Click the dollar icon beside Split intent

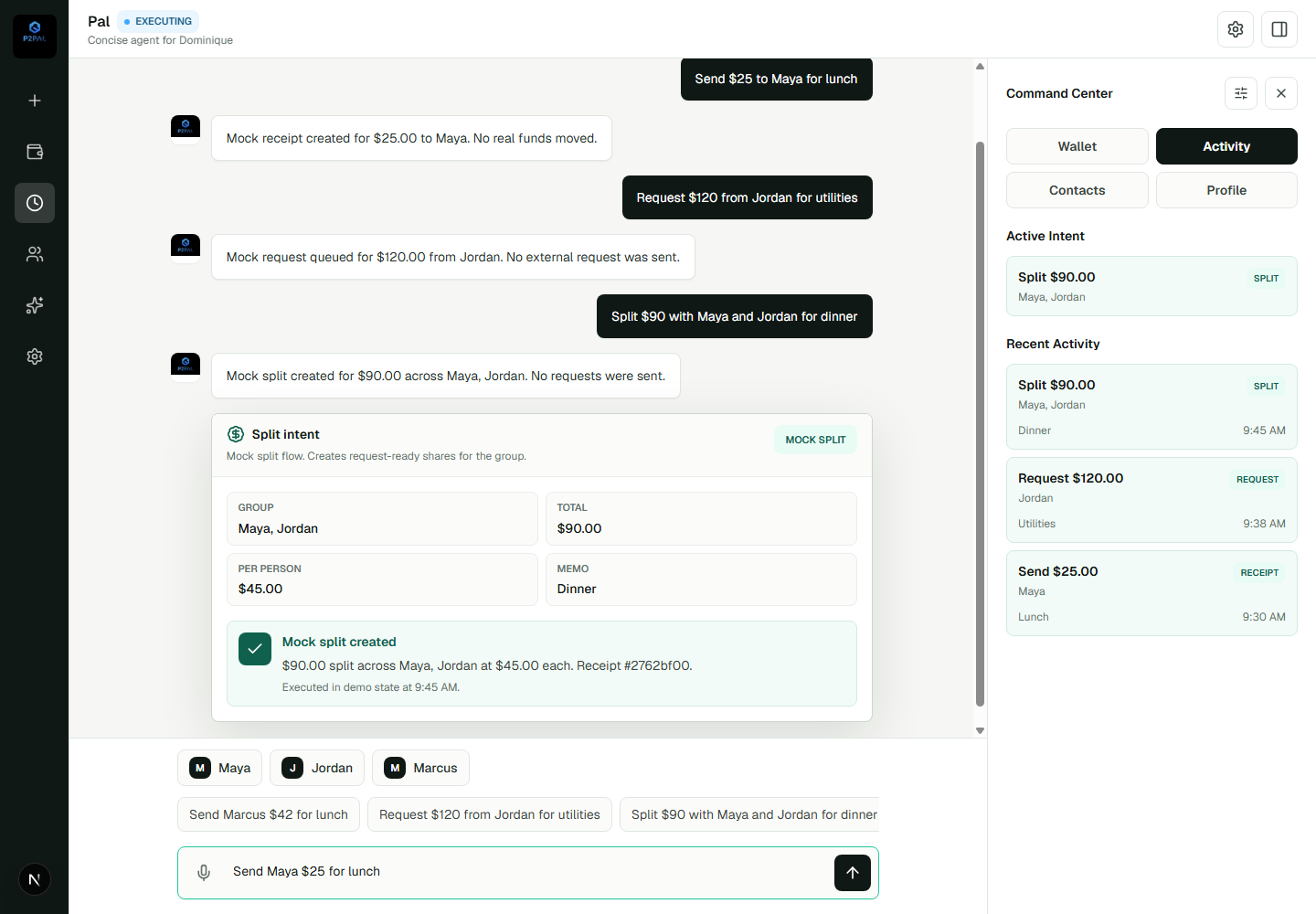(x=236, y=434)
